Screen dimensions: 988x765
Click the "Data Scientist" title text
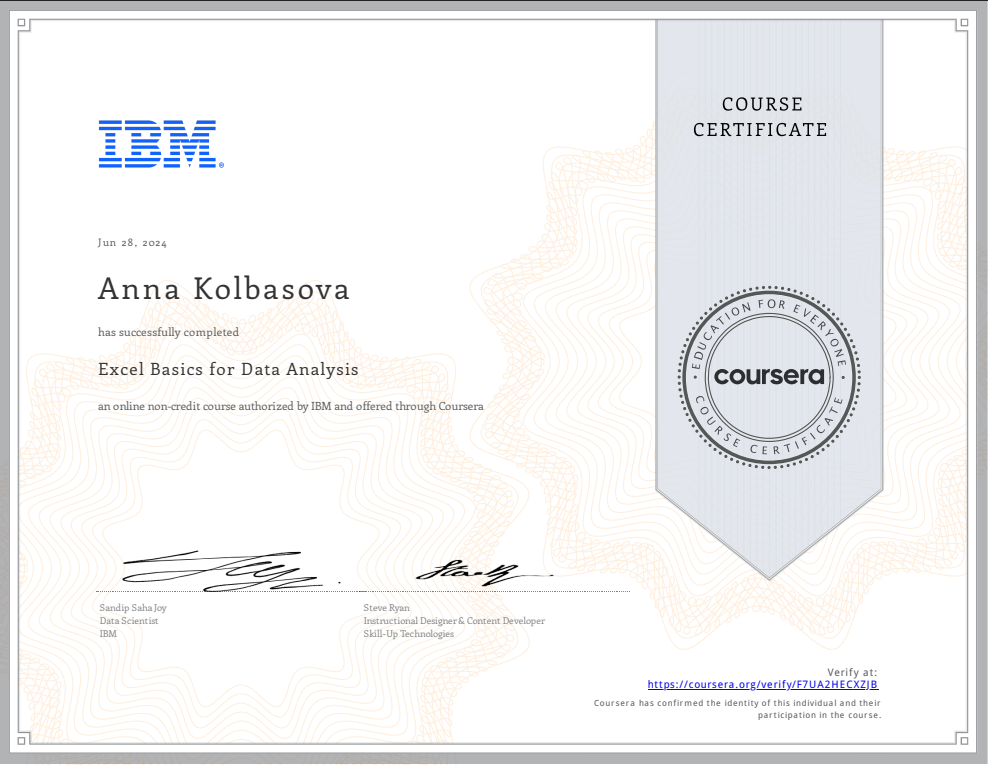coord(128,620)
